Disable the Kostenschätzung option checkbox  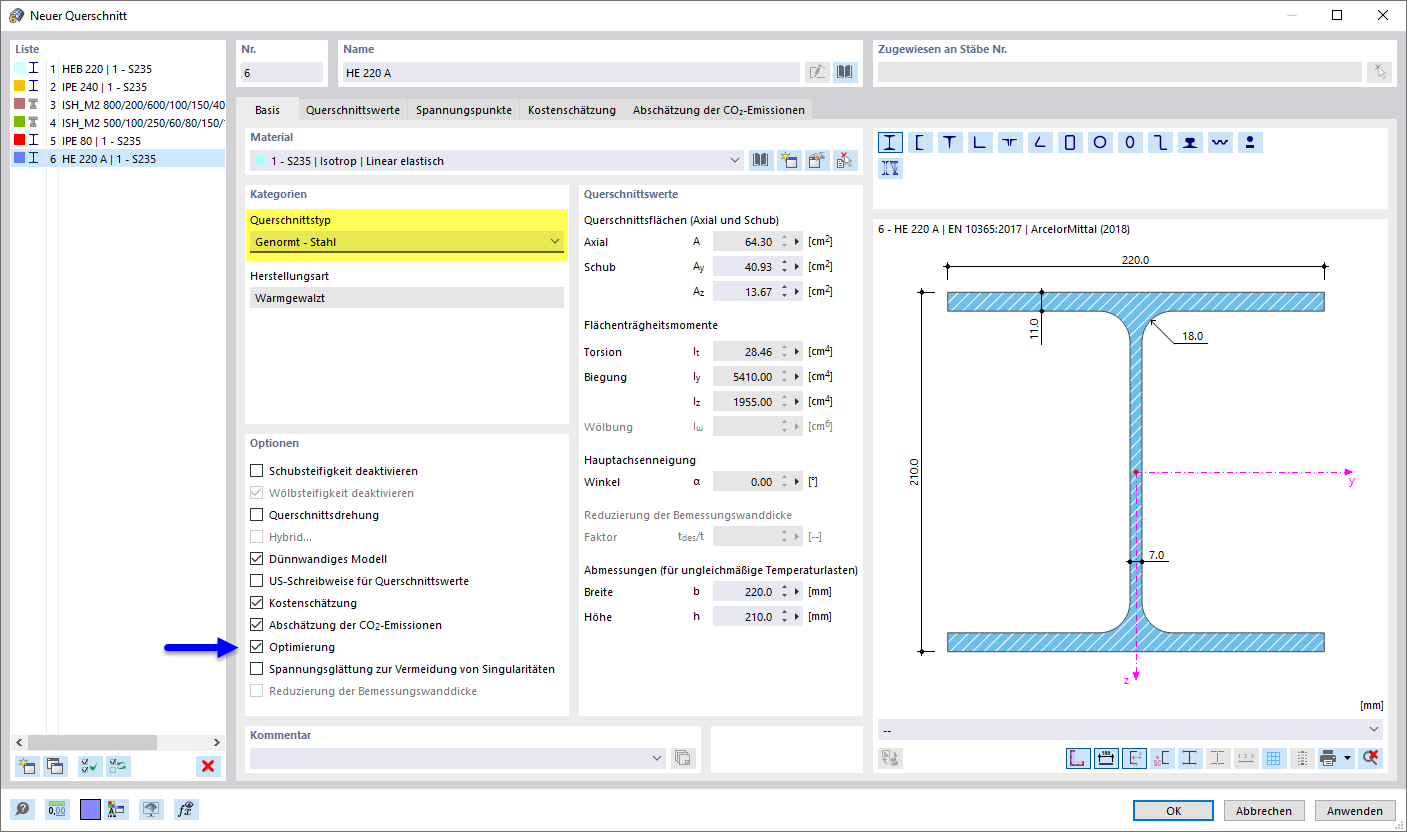(257, 603)
